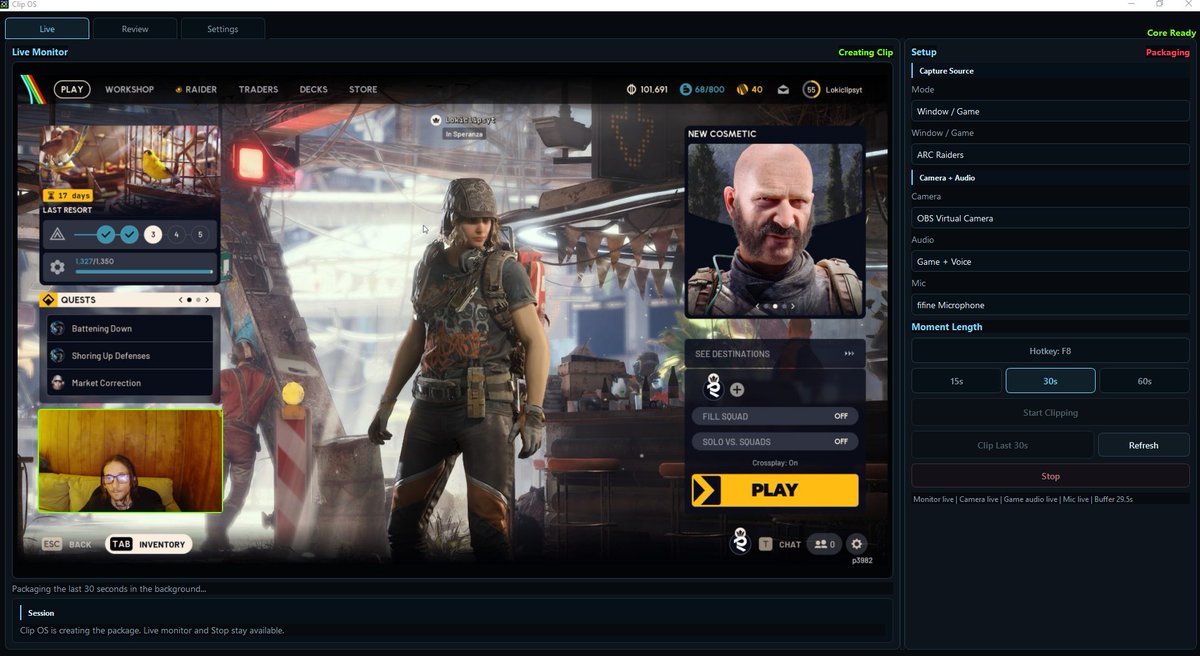Open the Store game menu
Image resolution: width=1200 pixels, height=656 pixels.
point(363,89)
